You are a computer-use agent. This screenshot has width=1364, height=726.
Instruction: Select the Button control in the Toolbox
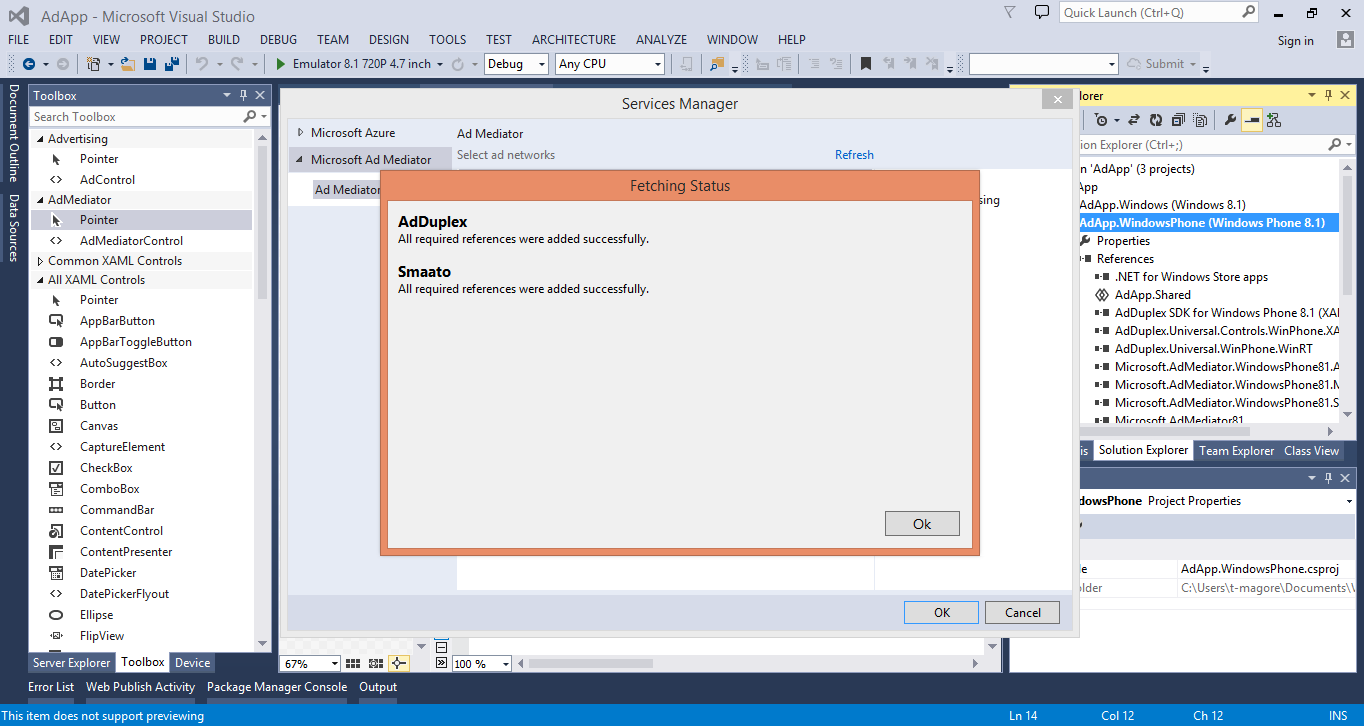coord(98,405)
